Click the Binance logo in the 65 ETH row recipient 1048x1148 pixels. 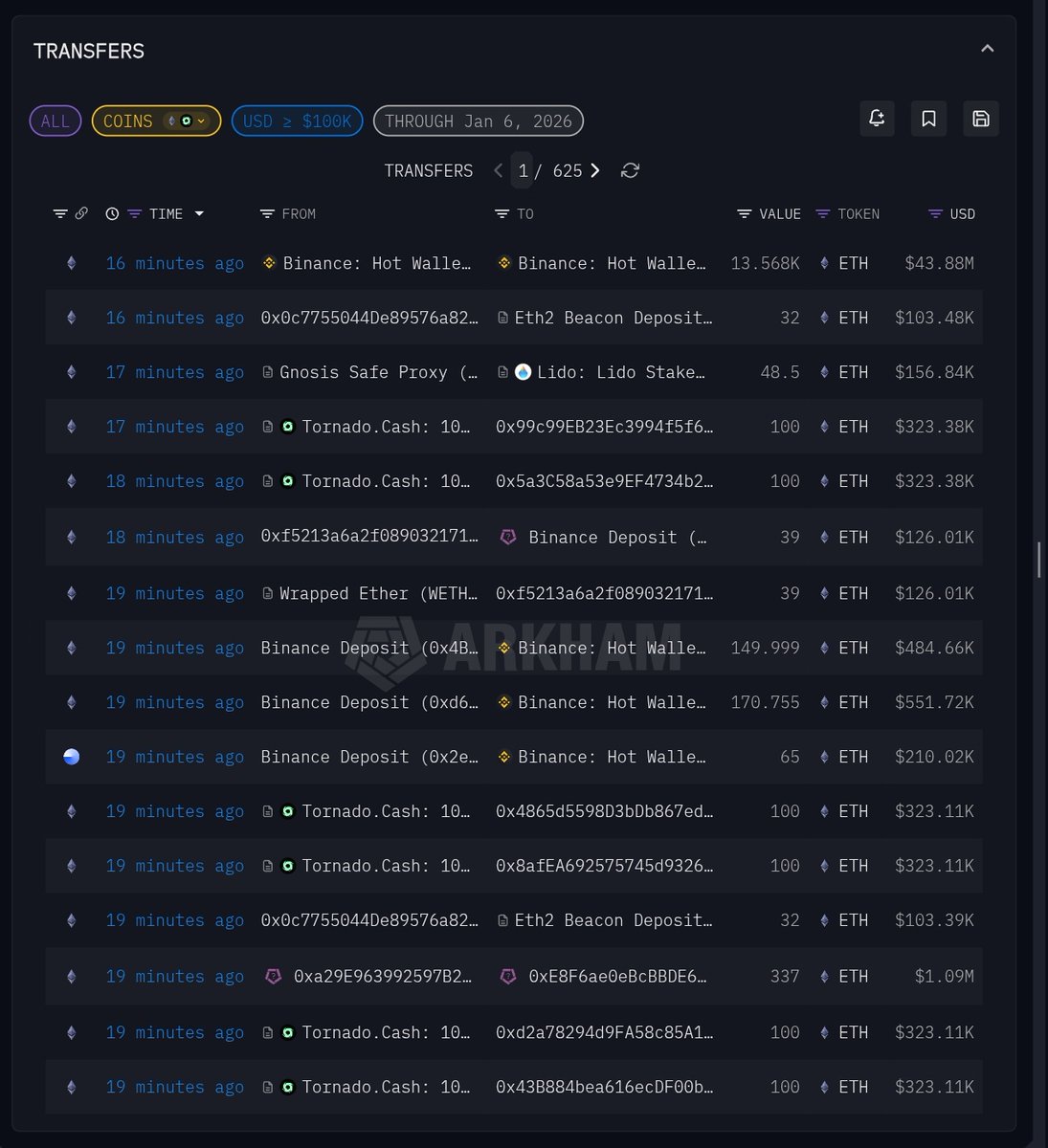tap(504, 757)
